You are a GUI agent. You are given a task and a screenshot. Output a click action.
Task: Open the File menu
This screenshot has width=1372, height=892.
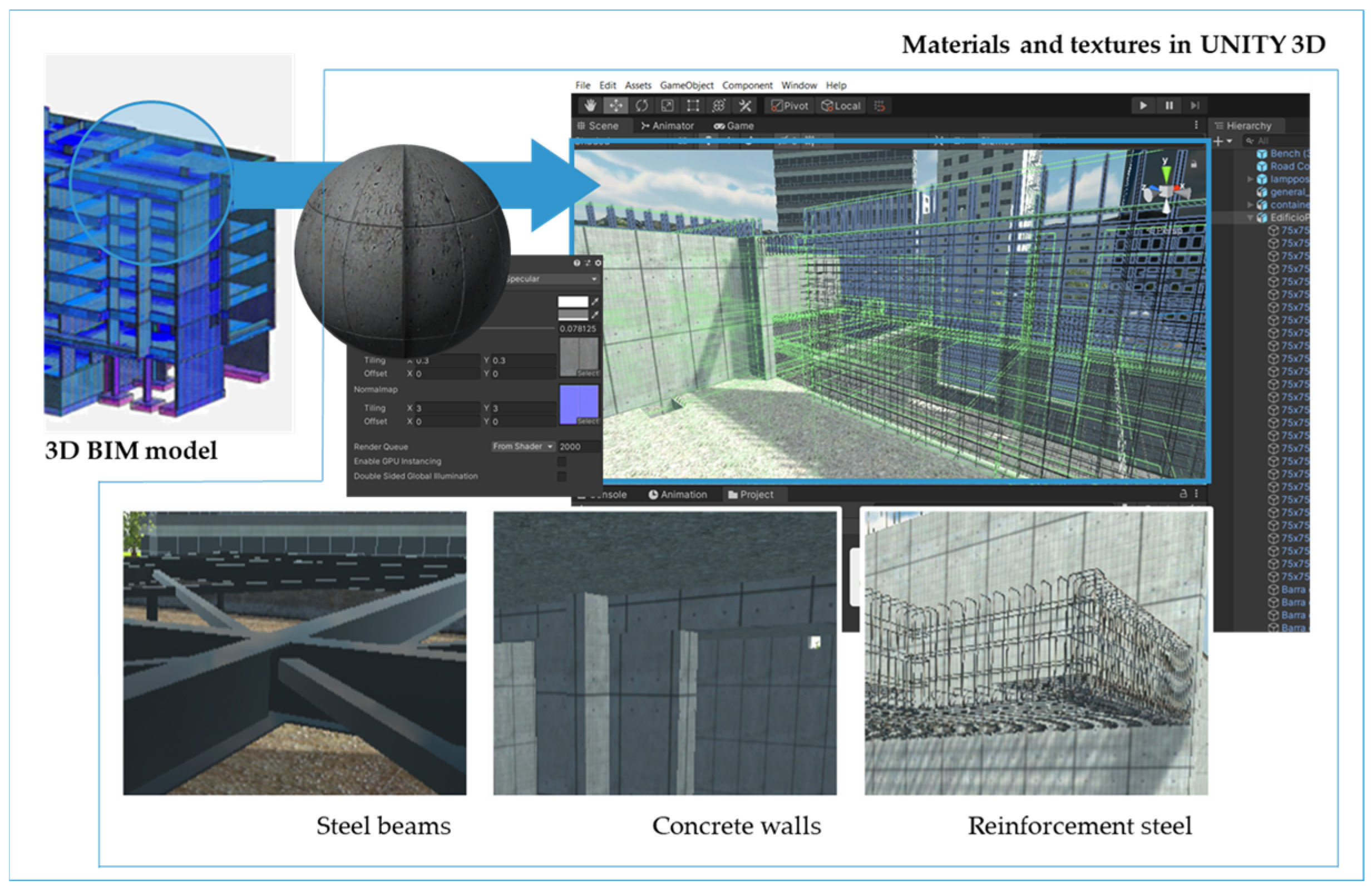click(x=583, y=85)
